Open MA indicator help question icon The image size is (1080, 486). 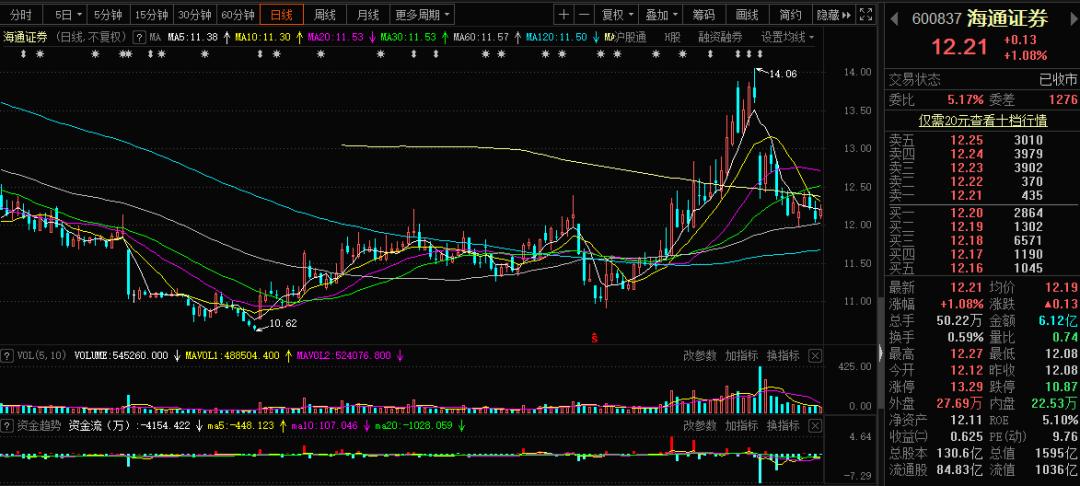[140, 37]
